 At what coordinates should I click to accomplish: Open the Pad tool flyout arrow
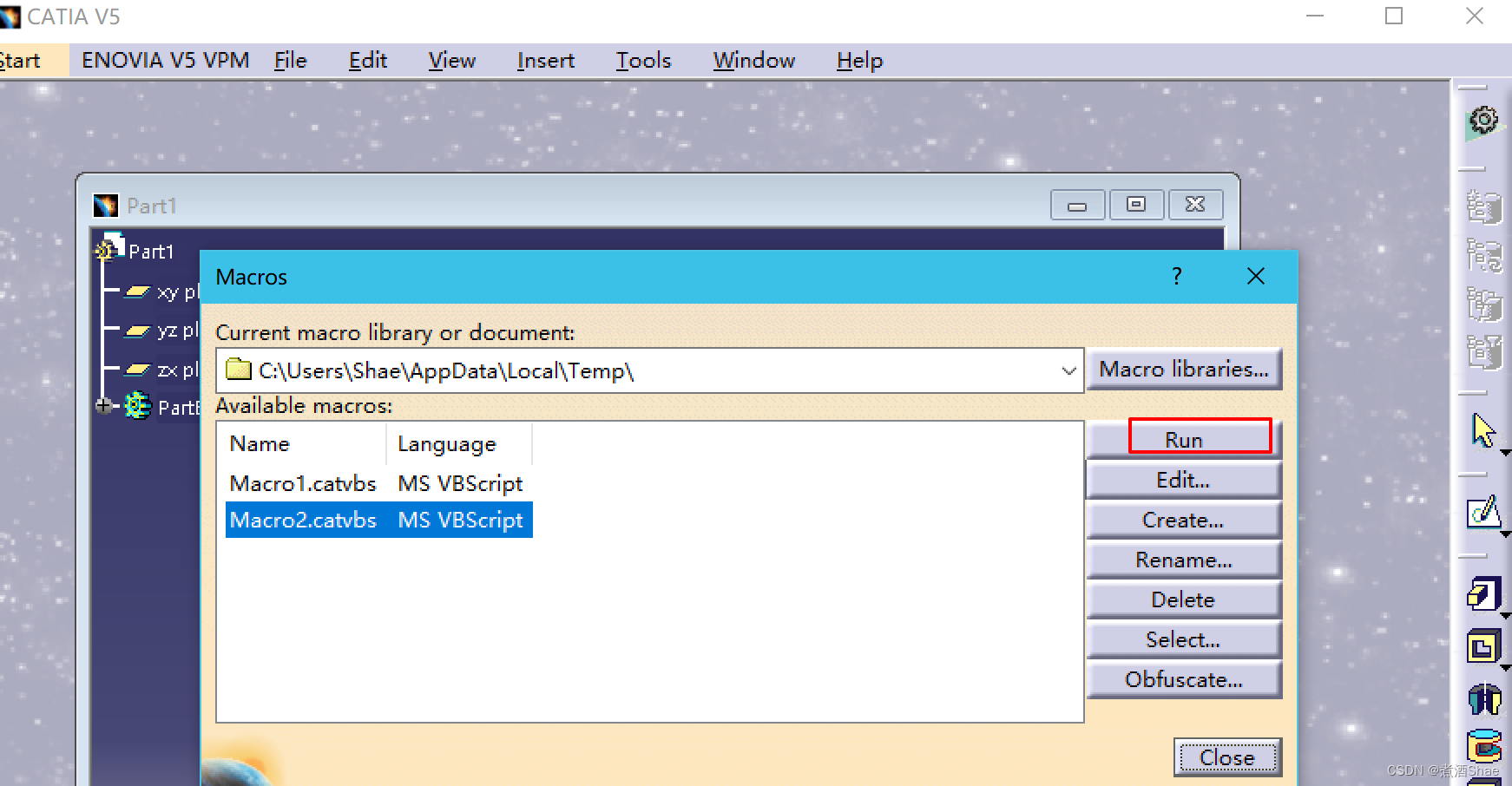click(x=1506, y=616)
